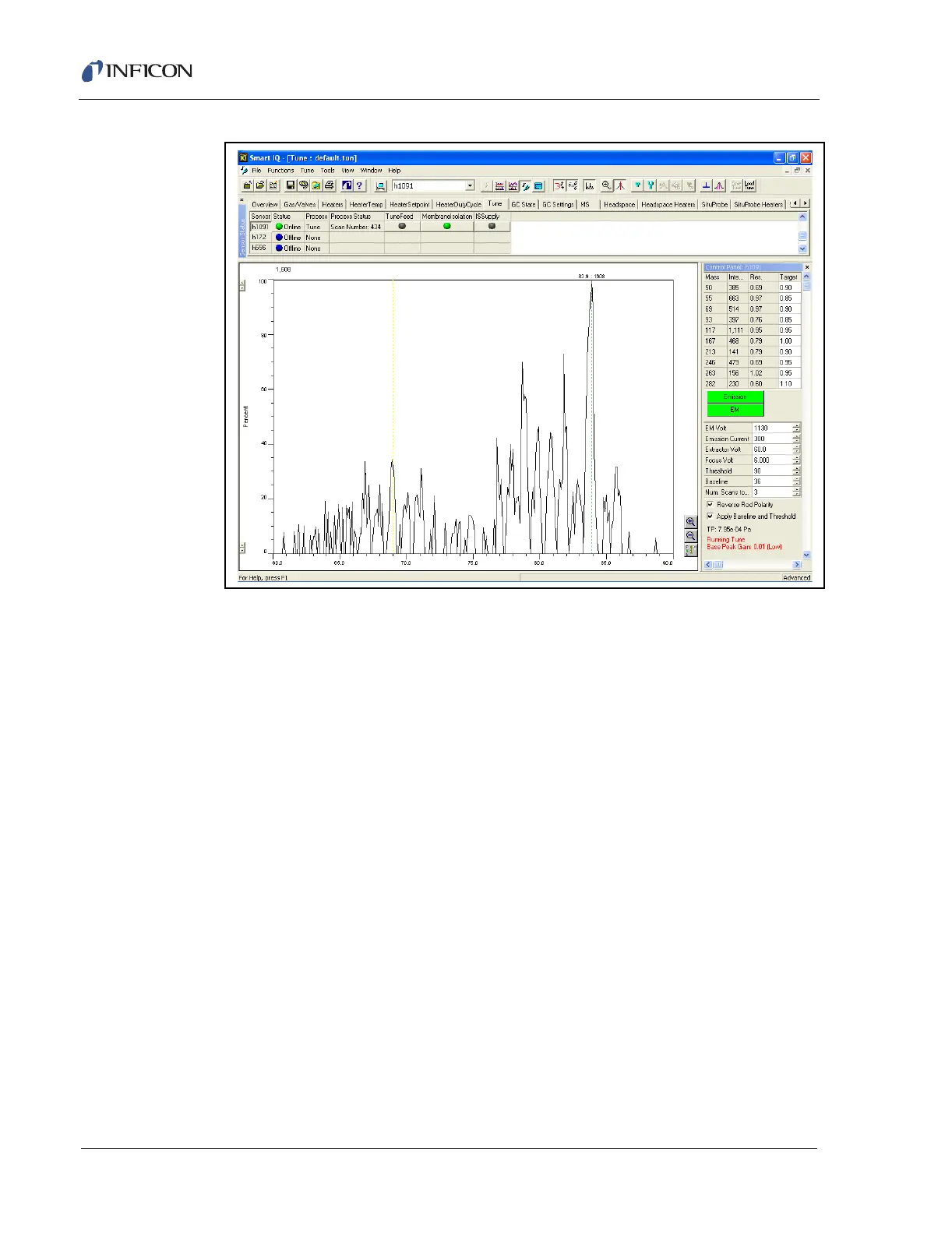The height and width of the screenshot is (1234, 952).
Task: Click the spectrum bar chart toolbar icon
Action: point(589,185)
